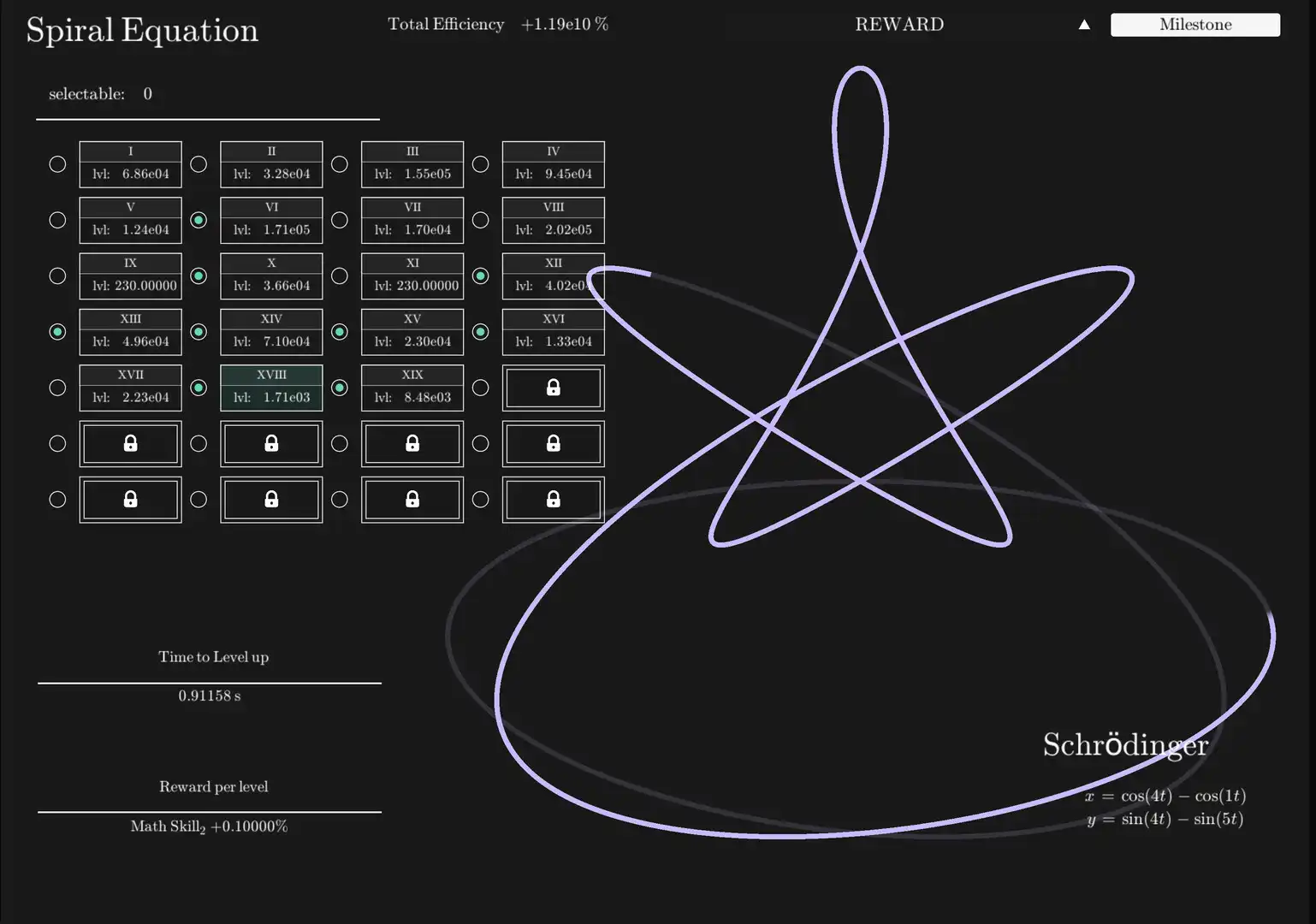Open the Milestone panel
This screenshot has height=924, width=1316.
click(x=1194, y=25)
